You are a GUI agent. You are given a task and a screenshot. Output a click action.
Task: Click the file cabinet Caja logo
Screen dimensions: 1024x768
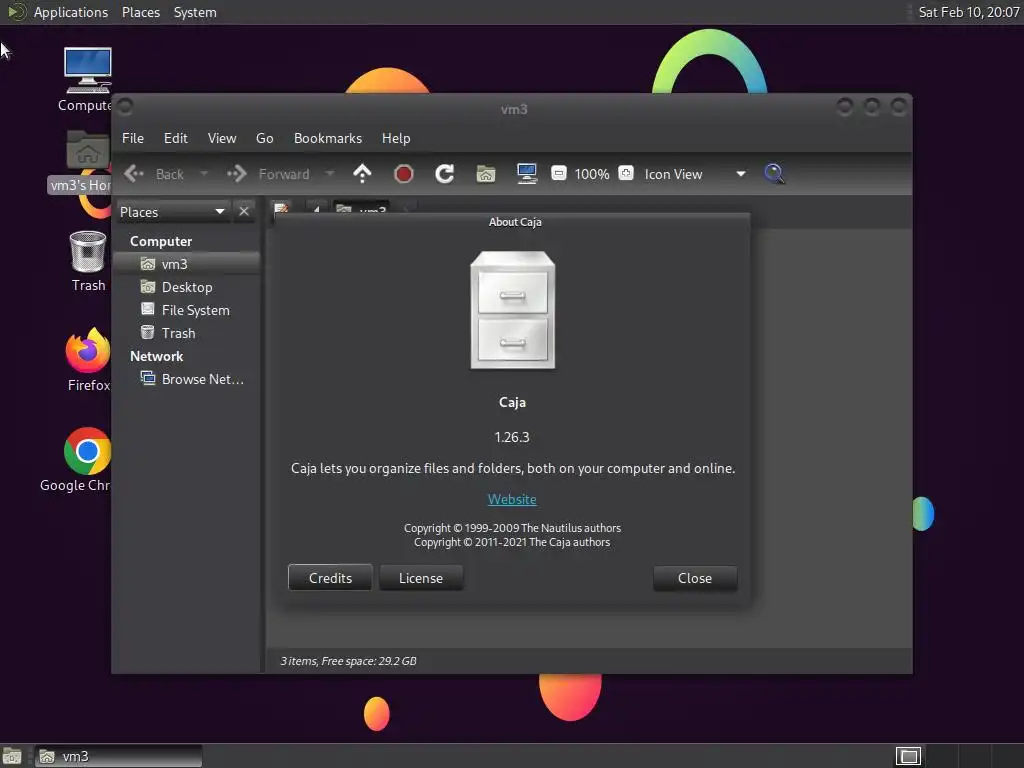coord(513,310)
